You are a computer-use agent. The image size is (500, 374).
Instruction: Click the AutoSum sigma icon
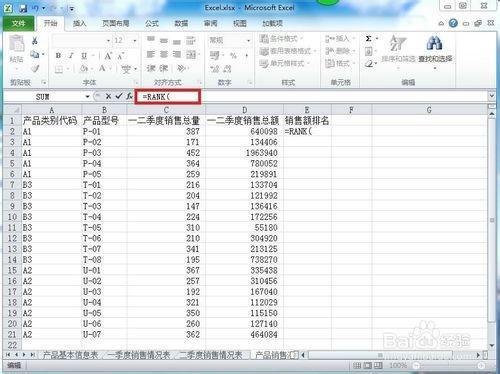click(368, 39)
